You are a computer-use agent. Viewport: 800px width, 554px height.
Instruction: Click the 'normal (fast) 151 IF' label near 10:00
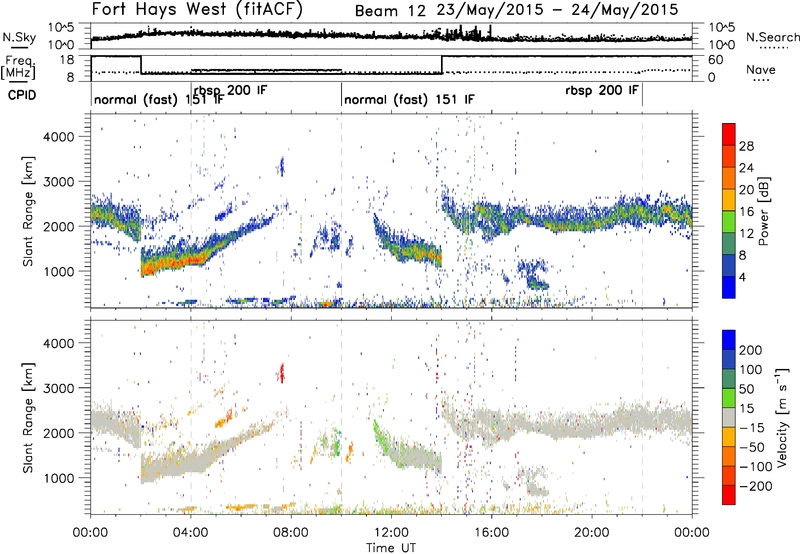tap(409, 99)
